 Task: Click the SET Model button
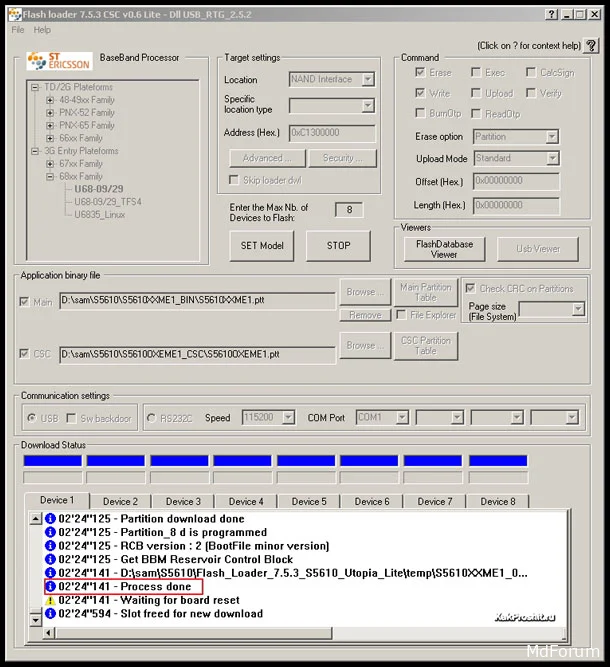tap(262, 245)
